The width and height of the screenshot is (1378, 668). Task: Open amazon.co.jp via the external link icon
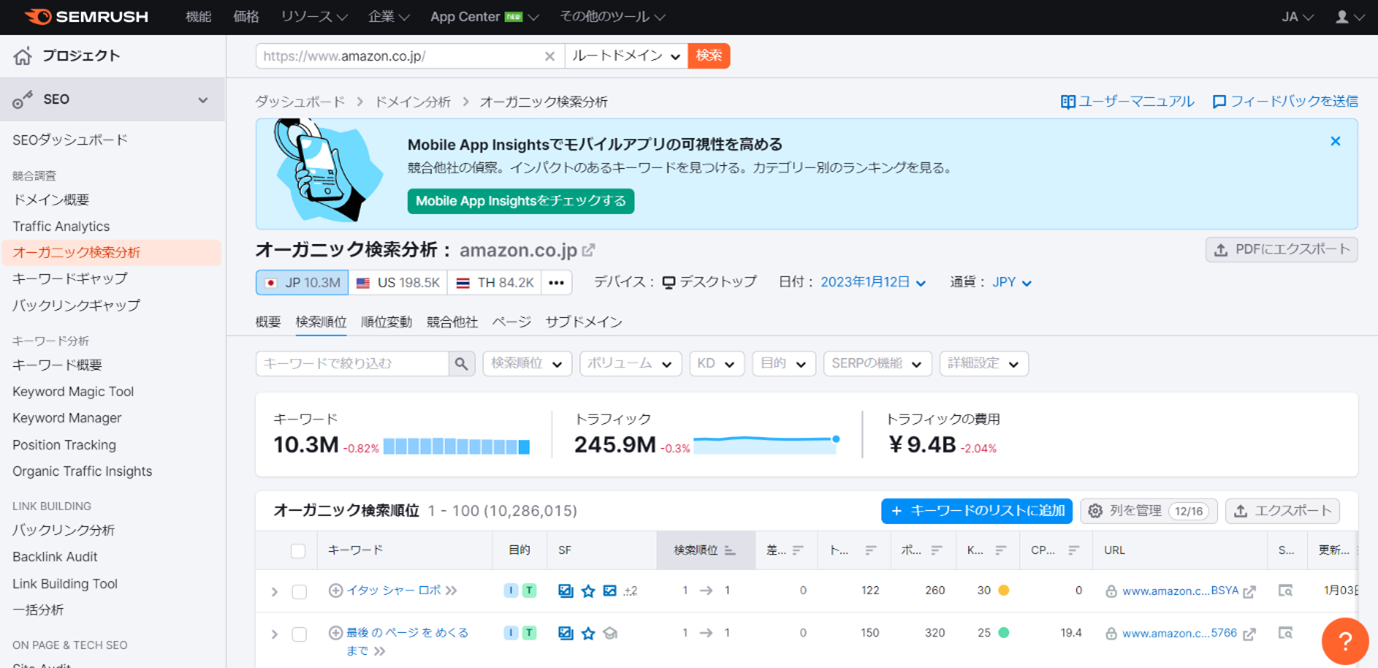pos(589,248)
